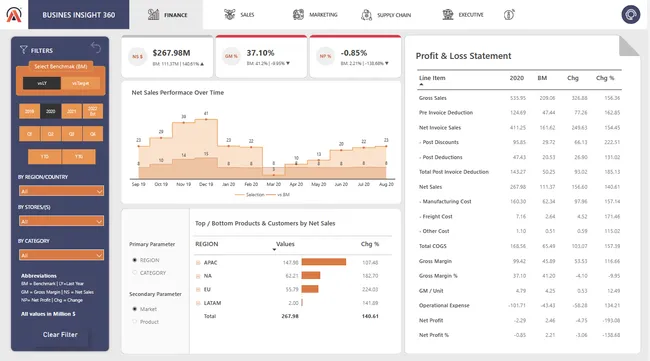This screenshot has width=650, height=361.
Task: Click the 2020 column header in P&L table
Action: (x=517, y=78)
